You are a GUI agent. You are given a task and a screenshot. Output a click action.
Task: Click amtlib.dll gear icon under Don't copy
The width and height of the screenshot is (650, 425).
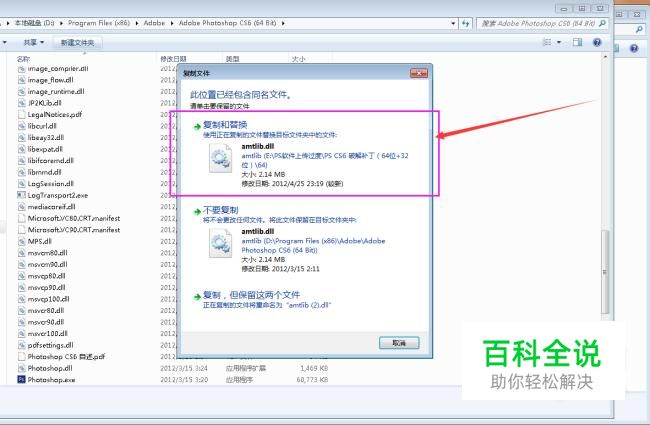(x=220, y=243)
